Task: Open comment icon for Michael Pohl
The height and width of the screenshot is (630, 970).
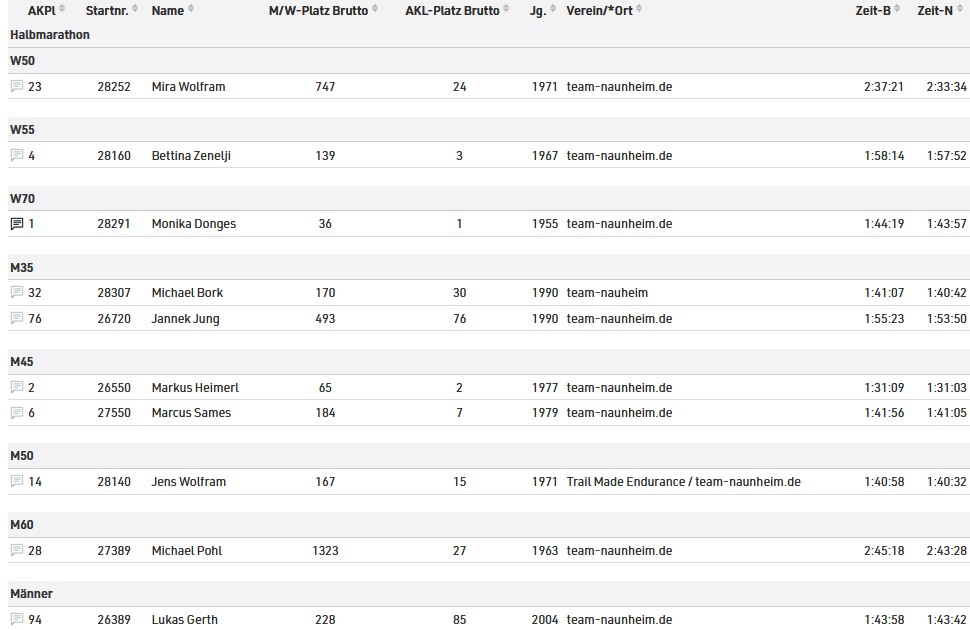Action: (x=17, y=550)
